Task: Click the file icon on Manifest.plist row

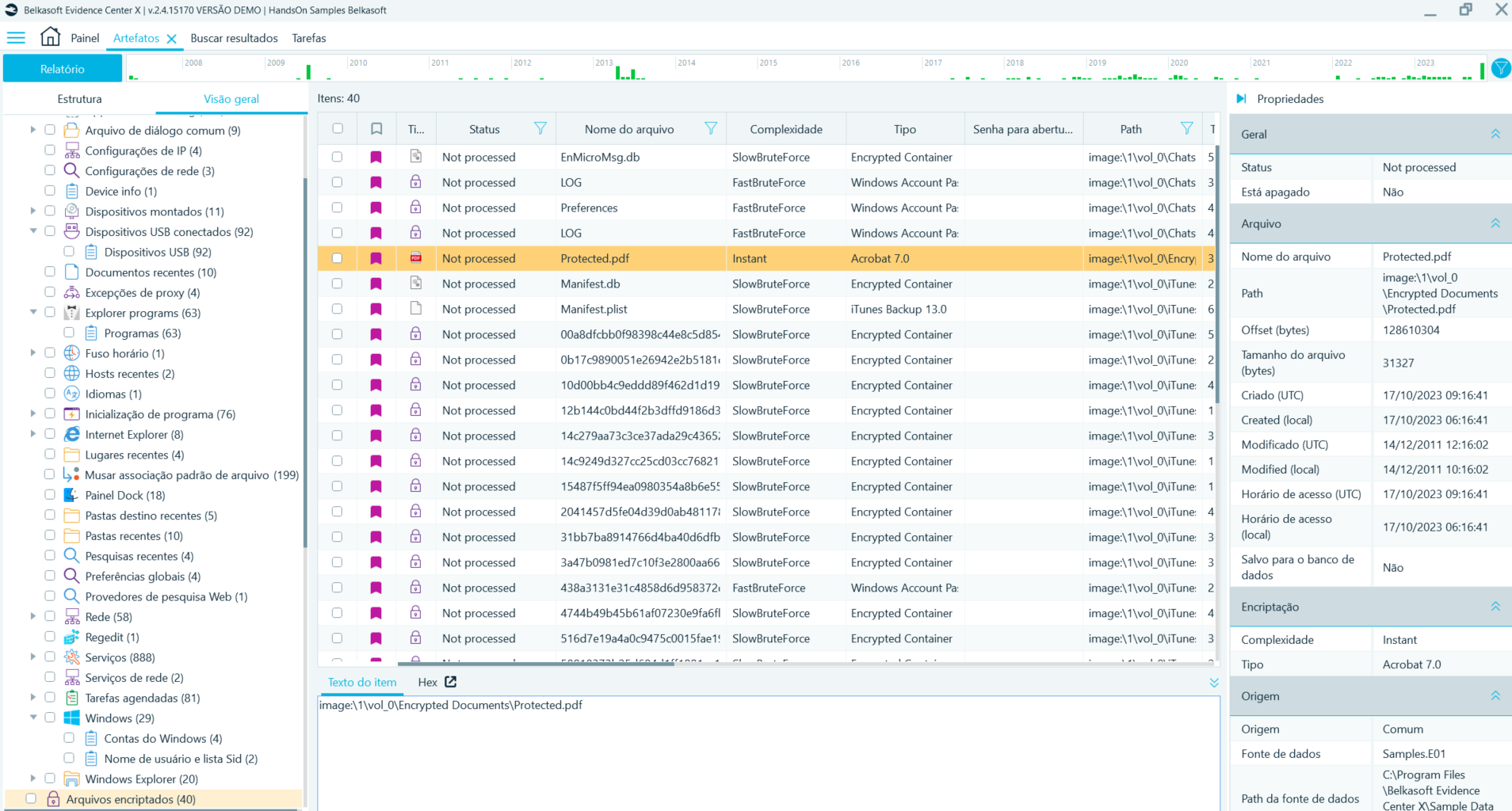Action: [415, 308]
